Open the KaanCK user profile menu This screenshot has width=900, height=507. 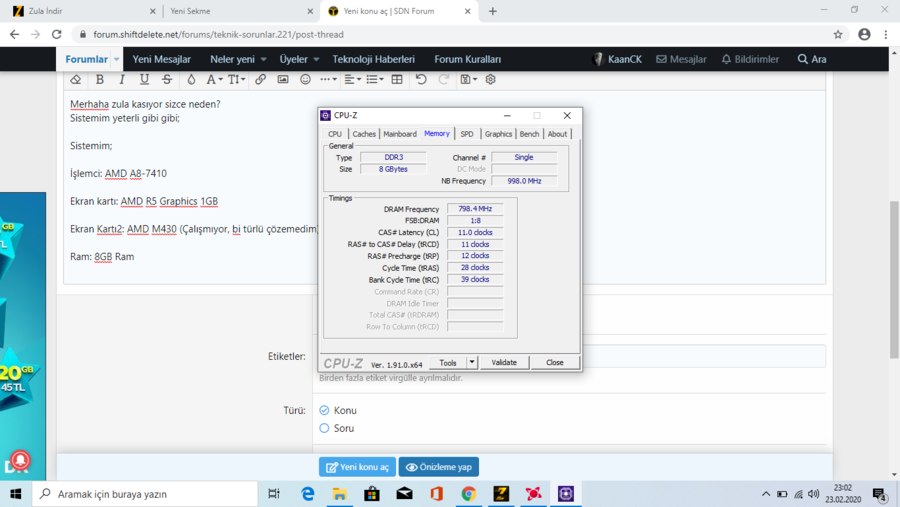click(x=617, y=59)
